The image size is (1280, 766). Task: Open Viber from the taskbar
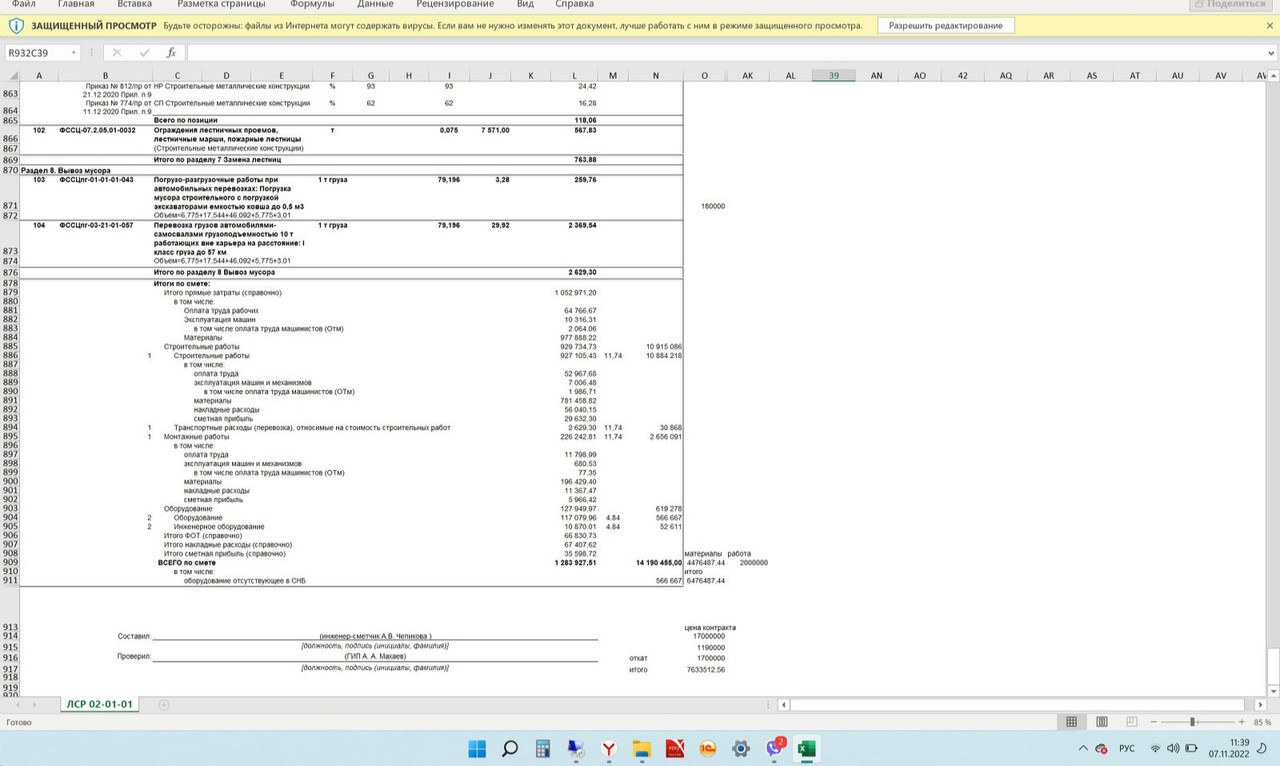point(775,748)
